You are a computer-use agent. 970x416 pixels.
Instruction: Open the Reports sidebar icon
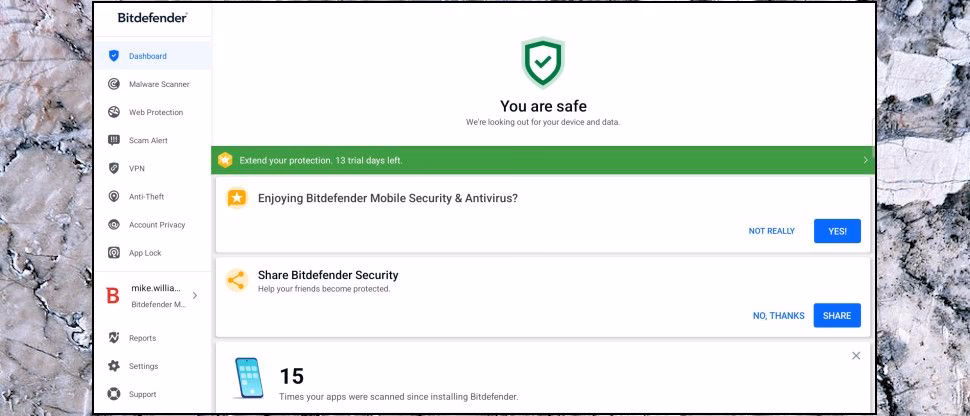(114, 338)
